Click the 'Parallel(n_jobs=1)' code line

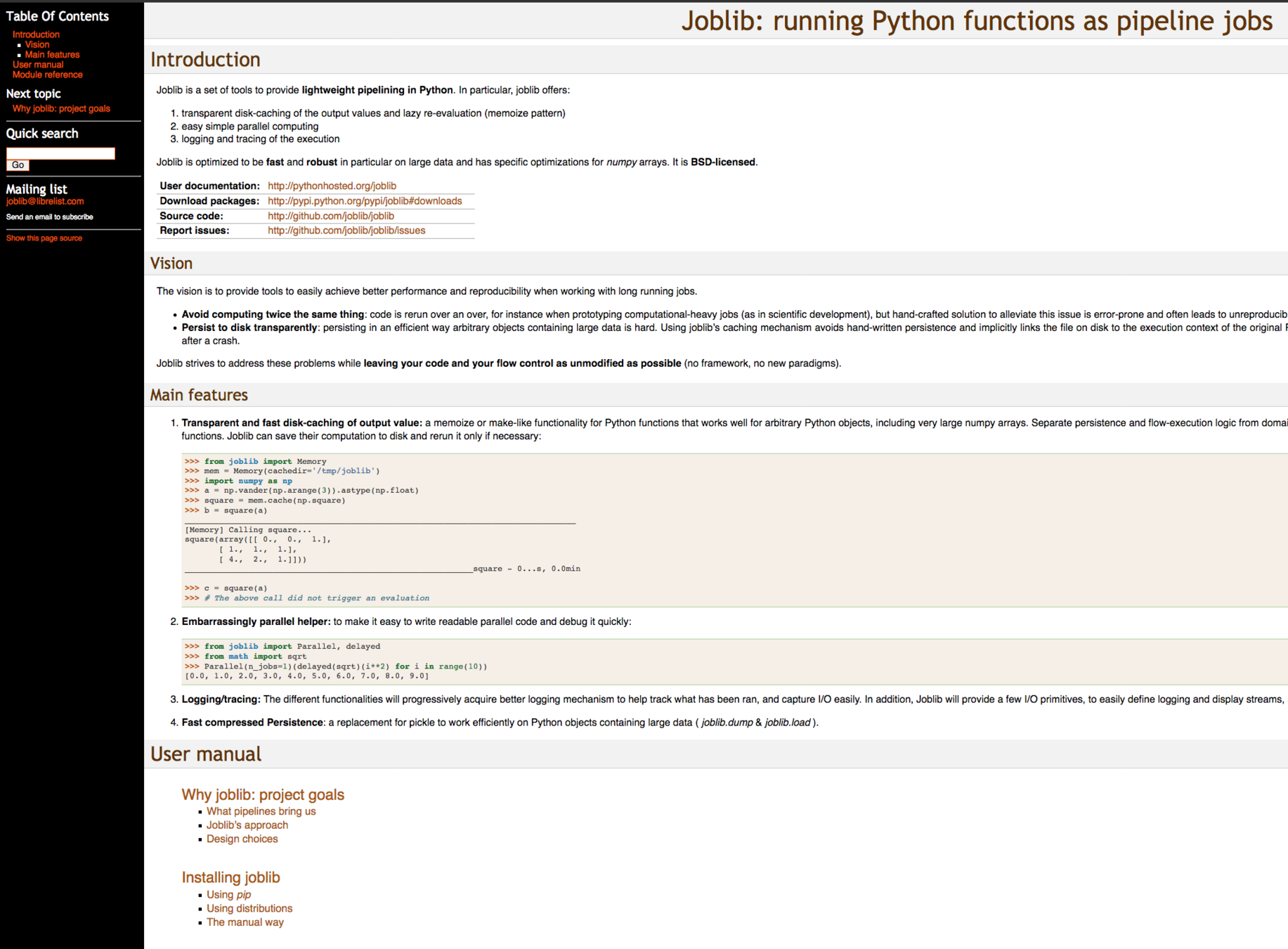(x=336, y=666)
